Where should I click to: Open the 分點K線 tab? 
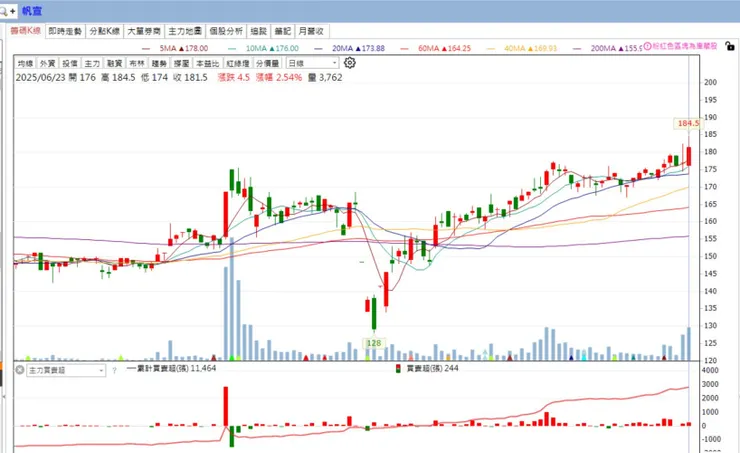point(104,31)
